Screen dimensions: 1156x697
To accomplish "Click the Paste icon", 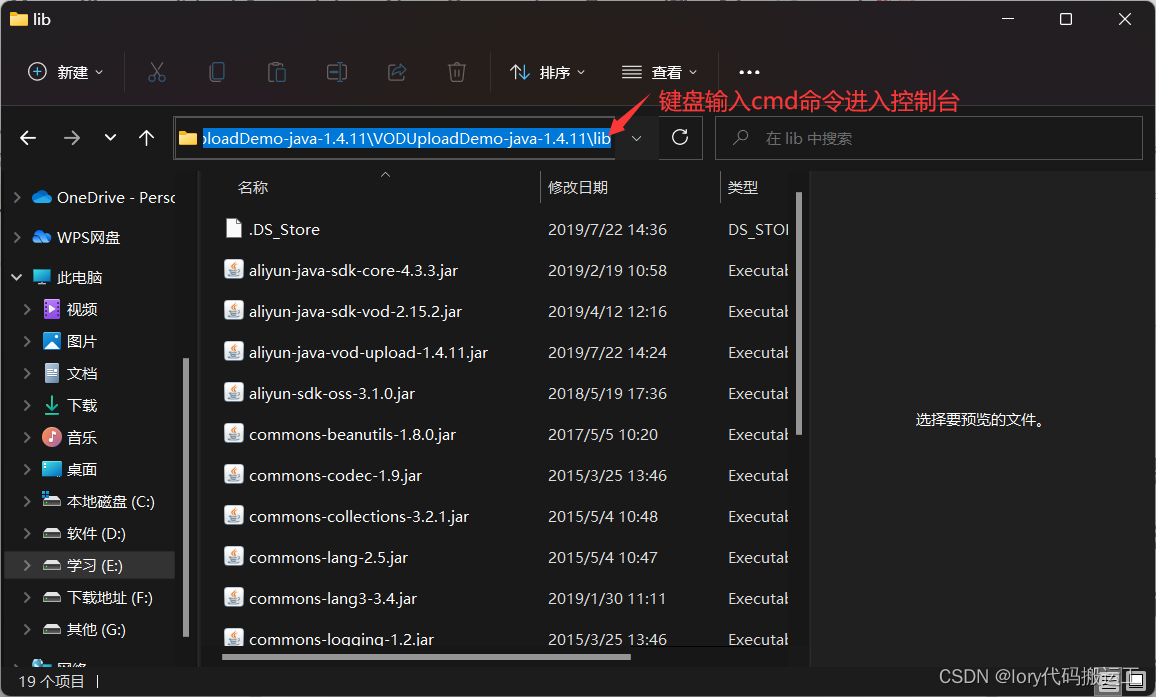I will [276, 71].
